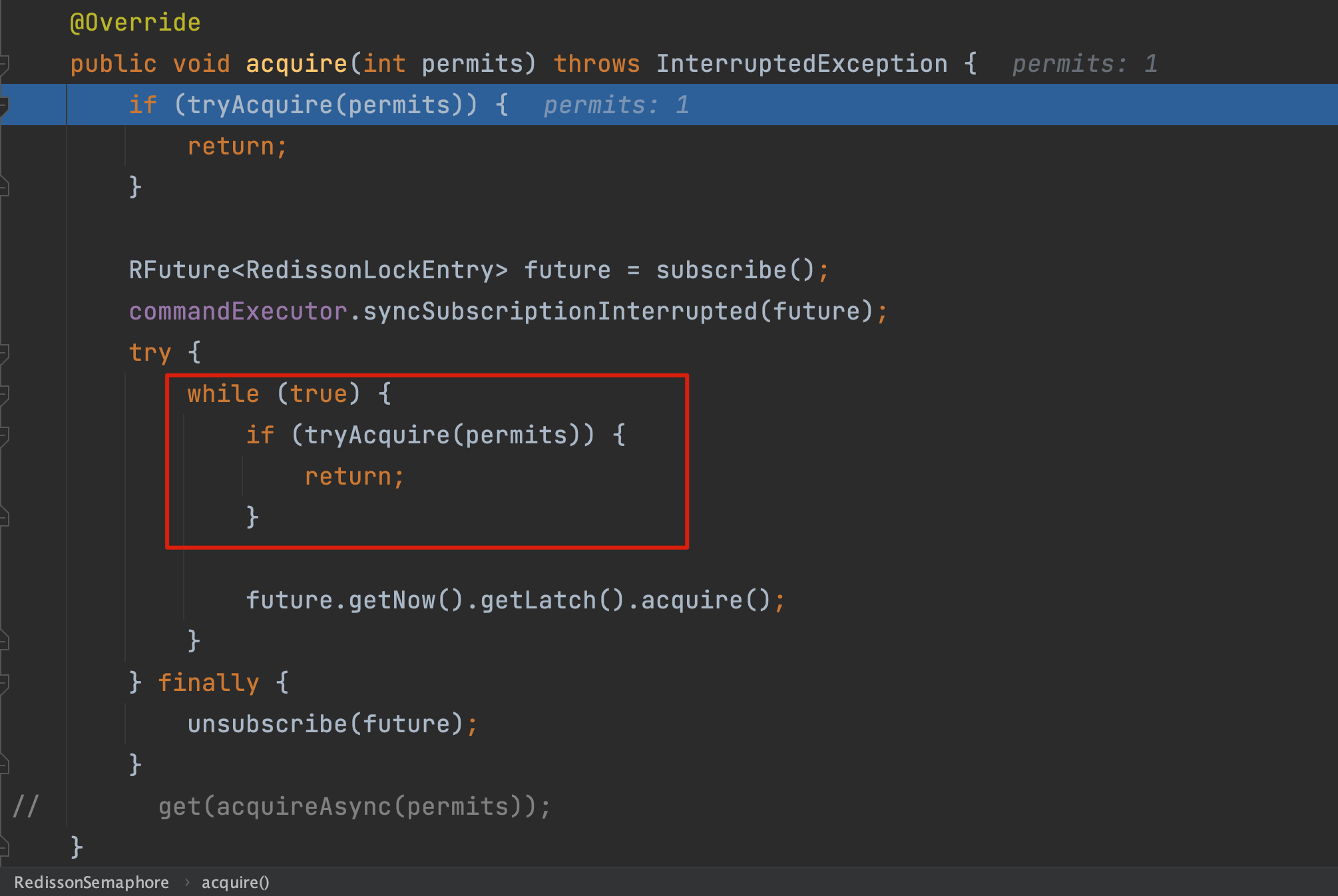Collapse the while (true) loop fold marker
The image size is (1338, 896).
(3, 394)
